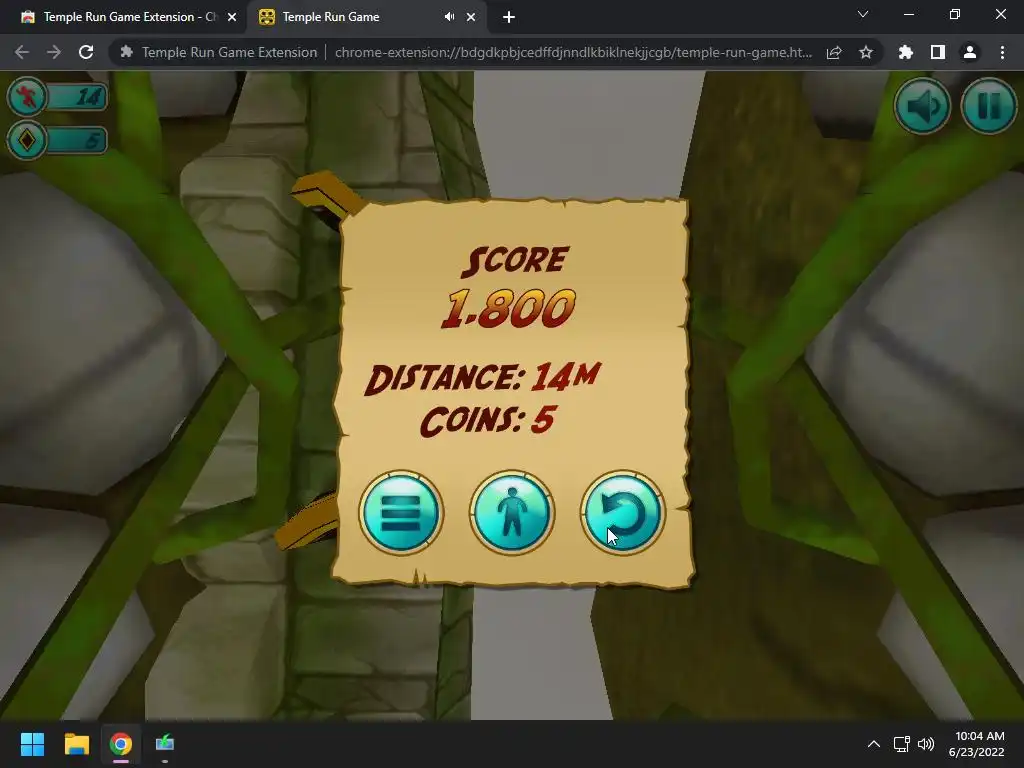
Task: Minimize the Chrome window
Action: pos(908,14)
